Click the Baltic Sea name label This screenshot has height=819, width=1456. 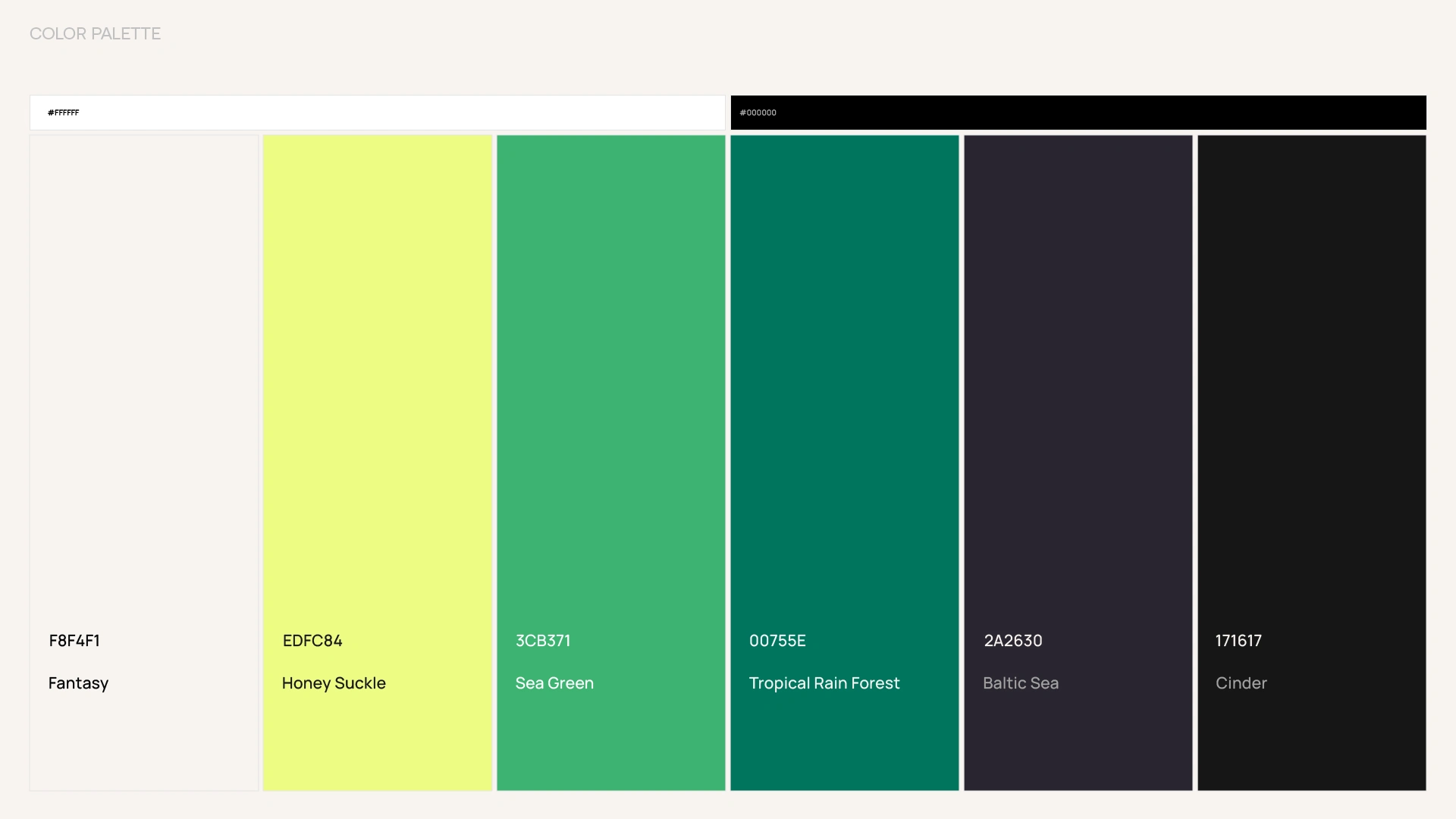click(x=1021, y=683)
